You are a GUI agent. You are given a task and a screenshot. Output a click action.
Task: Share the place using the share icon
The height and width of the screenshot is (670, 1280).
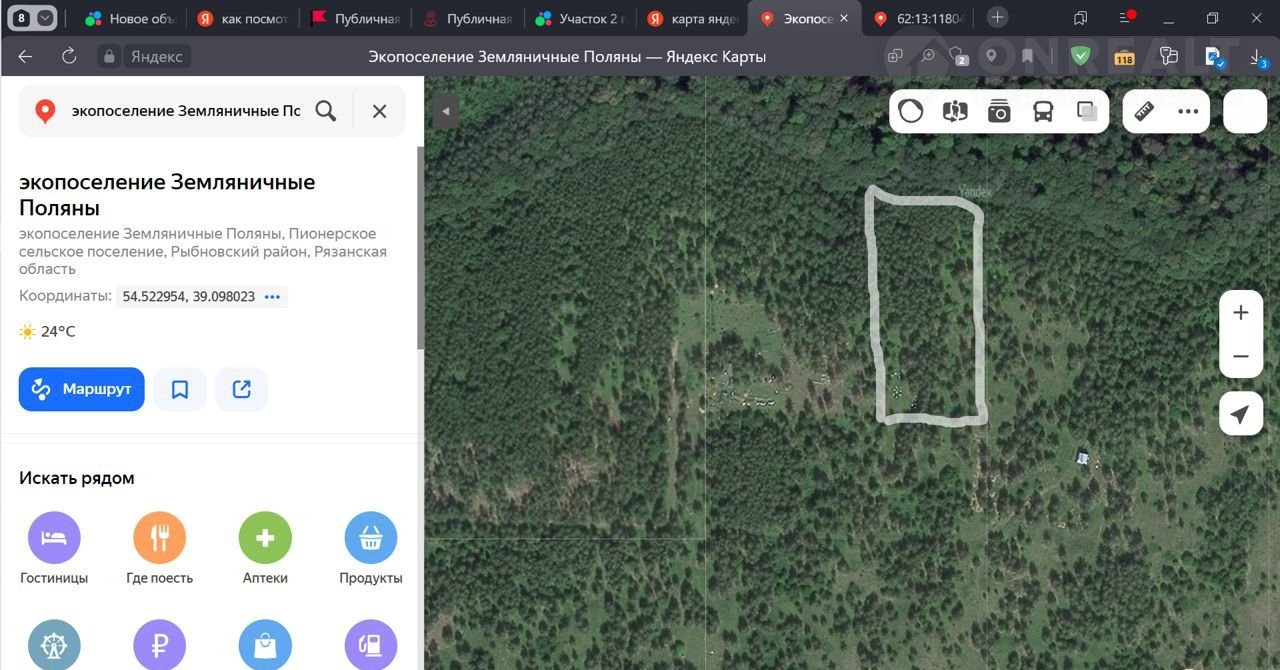pyautogui.click(x=242, y=389)
